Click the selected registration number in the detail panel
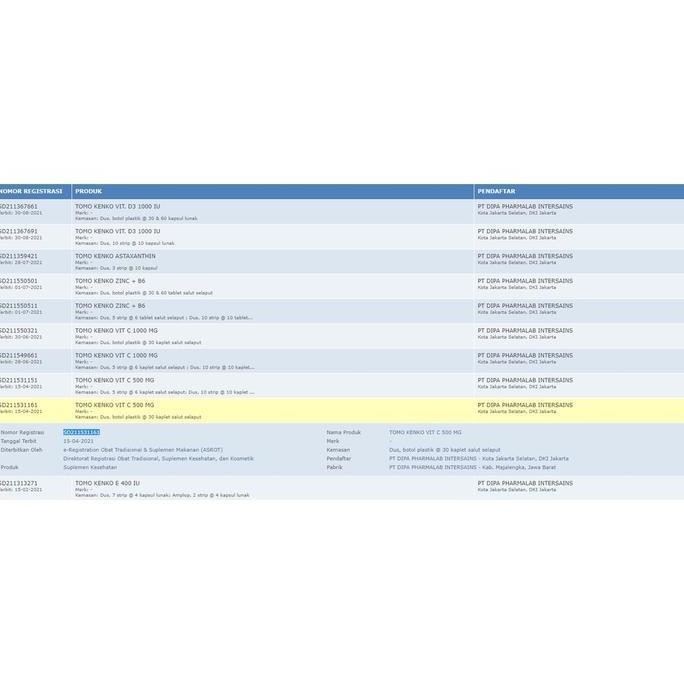Screen dimensions: 684x684 tap(82, 432)
